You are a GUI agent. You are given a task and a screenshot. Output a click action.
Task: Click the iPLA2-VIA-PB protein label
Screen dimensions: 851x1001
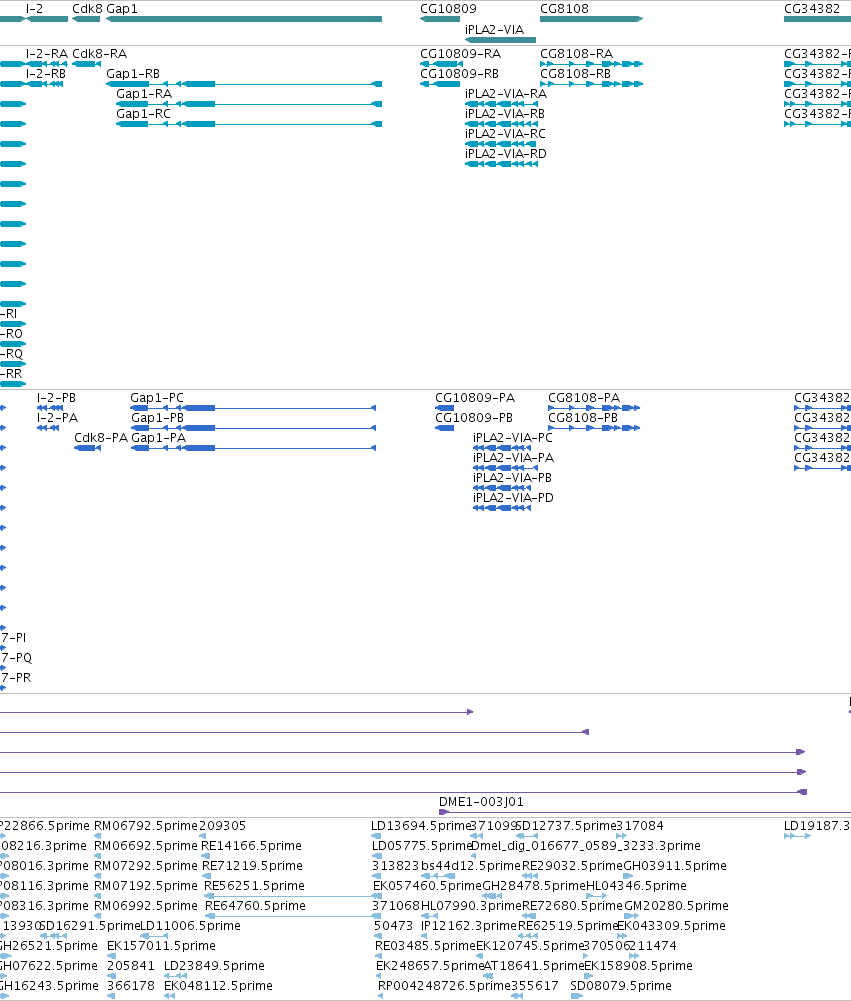[512, 478]
